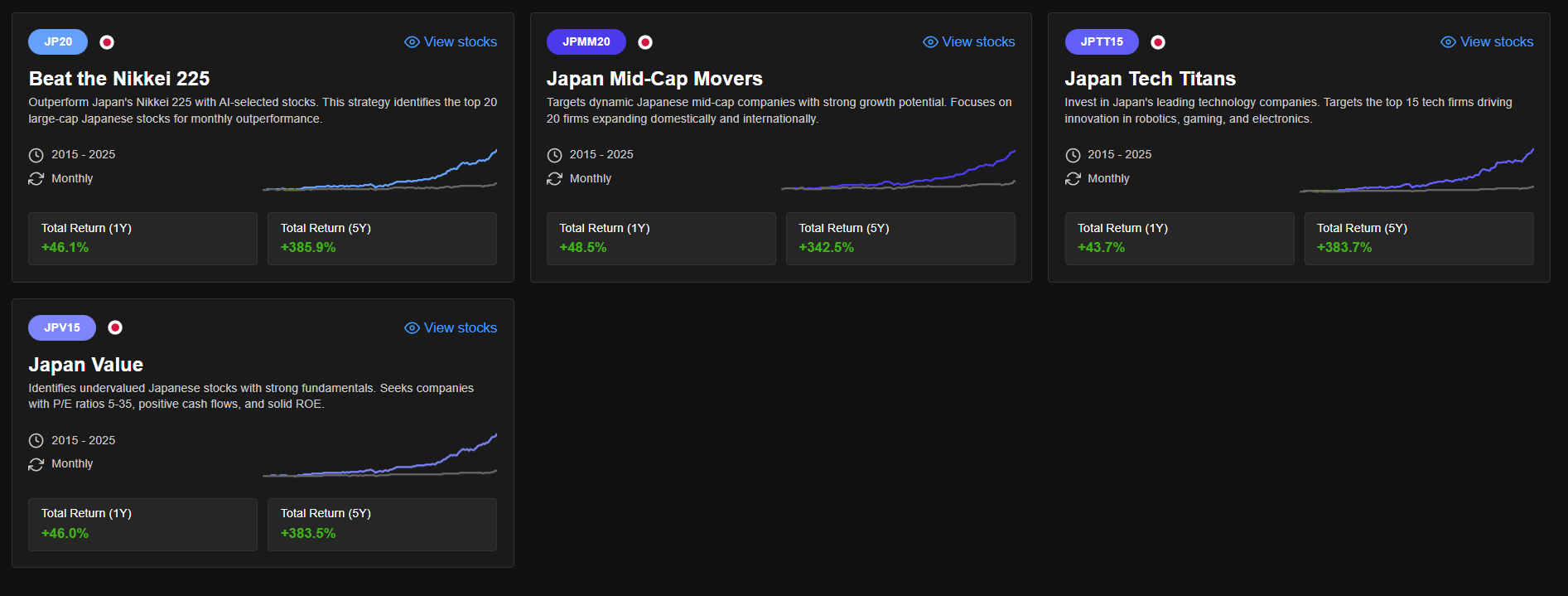1568x596 pixels.
Task: Click the Japan flag icon next to JP20
Action: pos(107,42)
